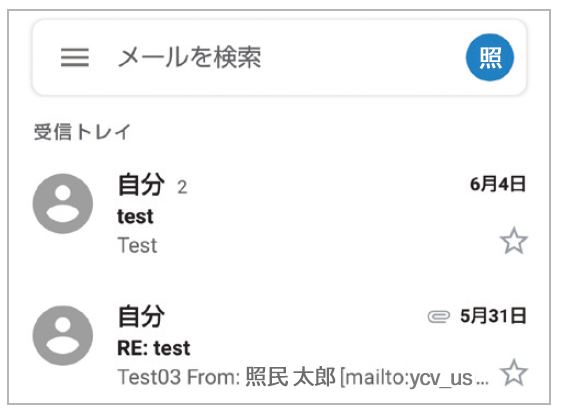Open the hamburger navigation menu
Screen dimensions: 567x413
pyautogui.click(x=74, y=58)
